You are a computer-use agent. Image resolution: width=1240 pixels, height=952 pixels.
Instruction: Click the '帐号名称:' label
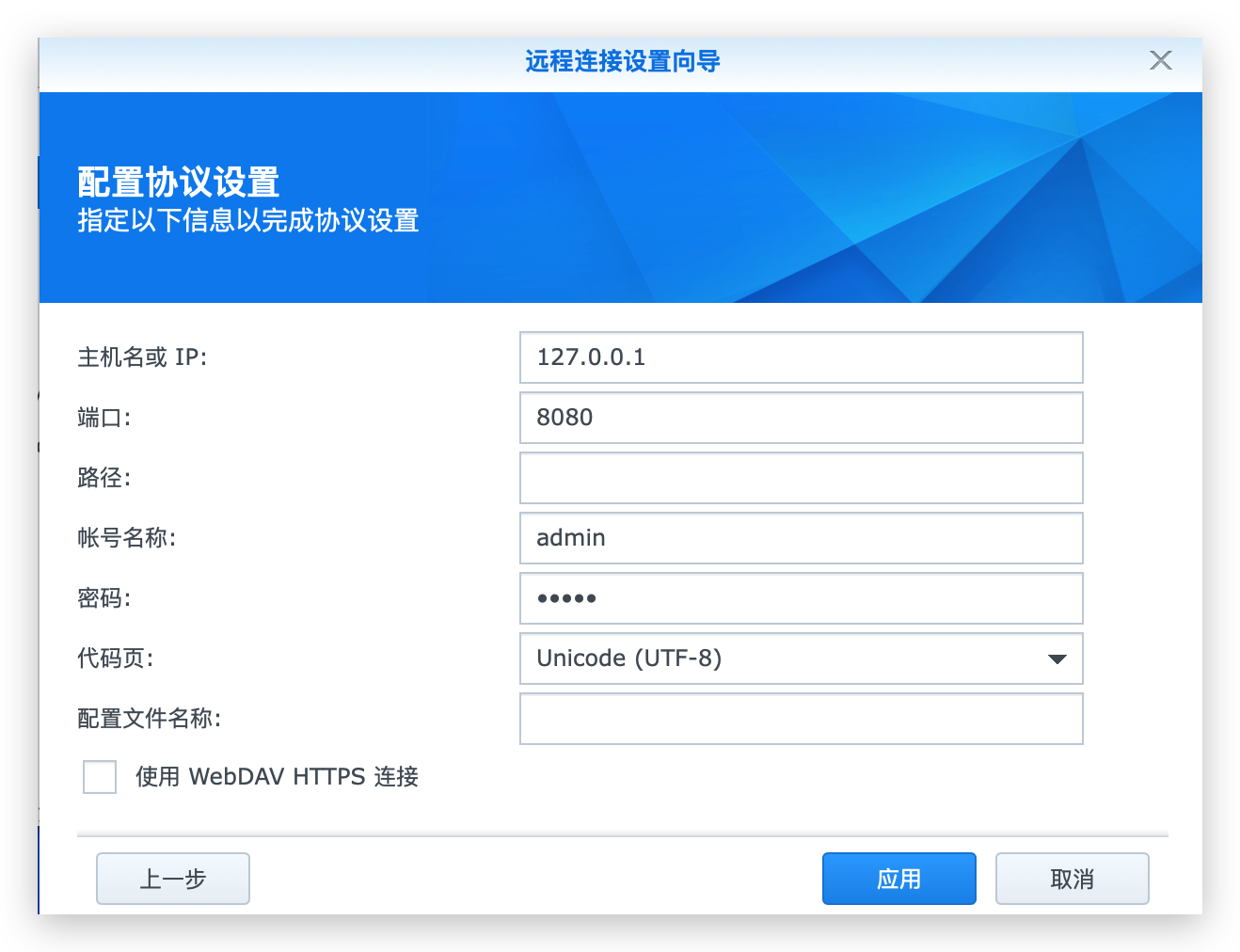pyautogui.click(x=126, y=538)
